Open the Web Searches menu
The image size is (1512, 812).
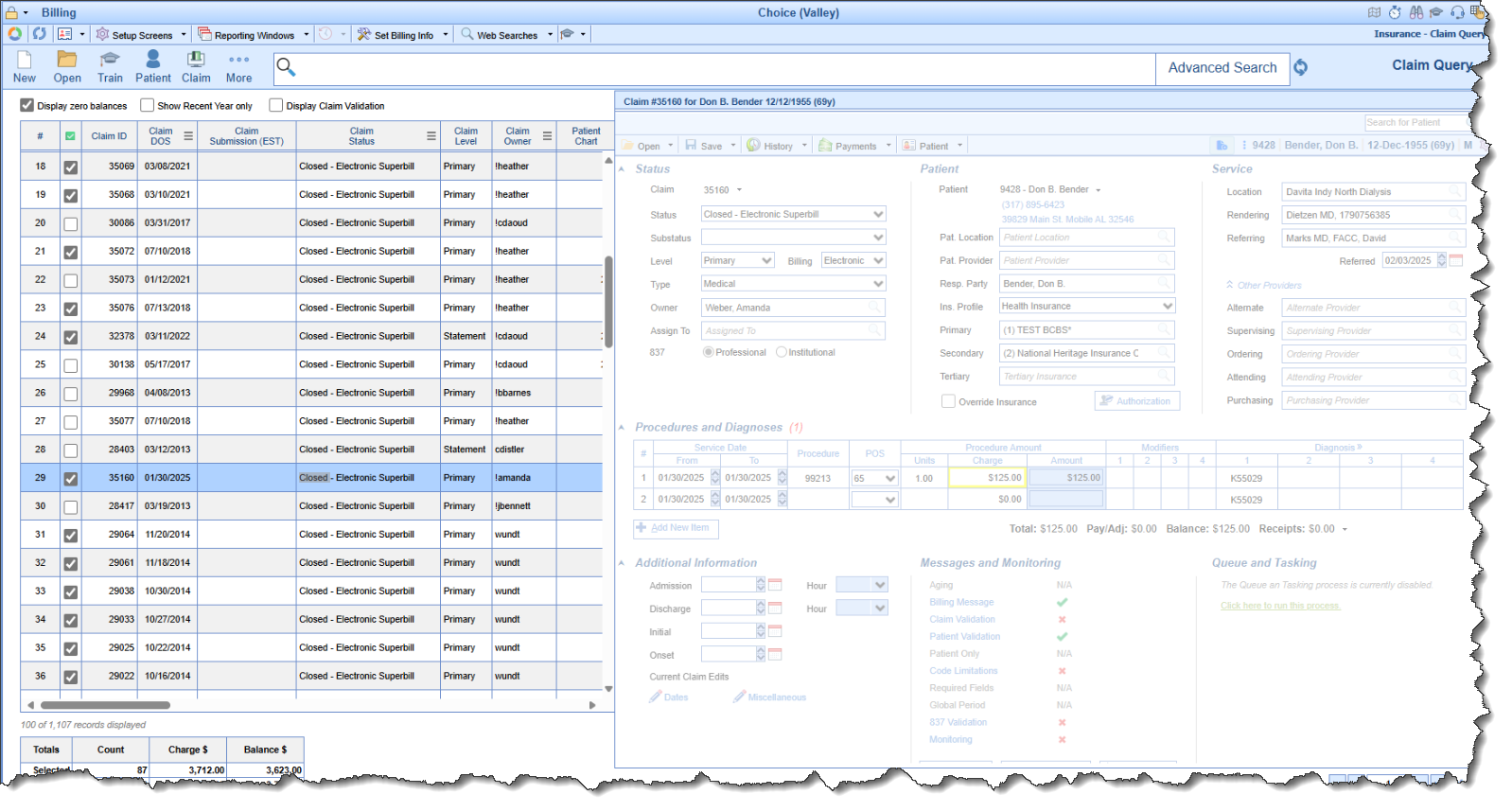(506, 35)
